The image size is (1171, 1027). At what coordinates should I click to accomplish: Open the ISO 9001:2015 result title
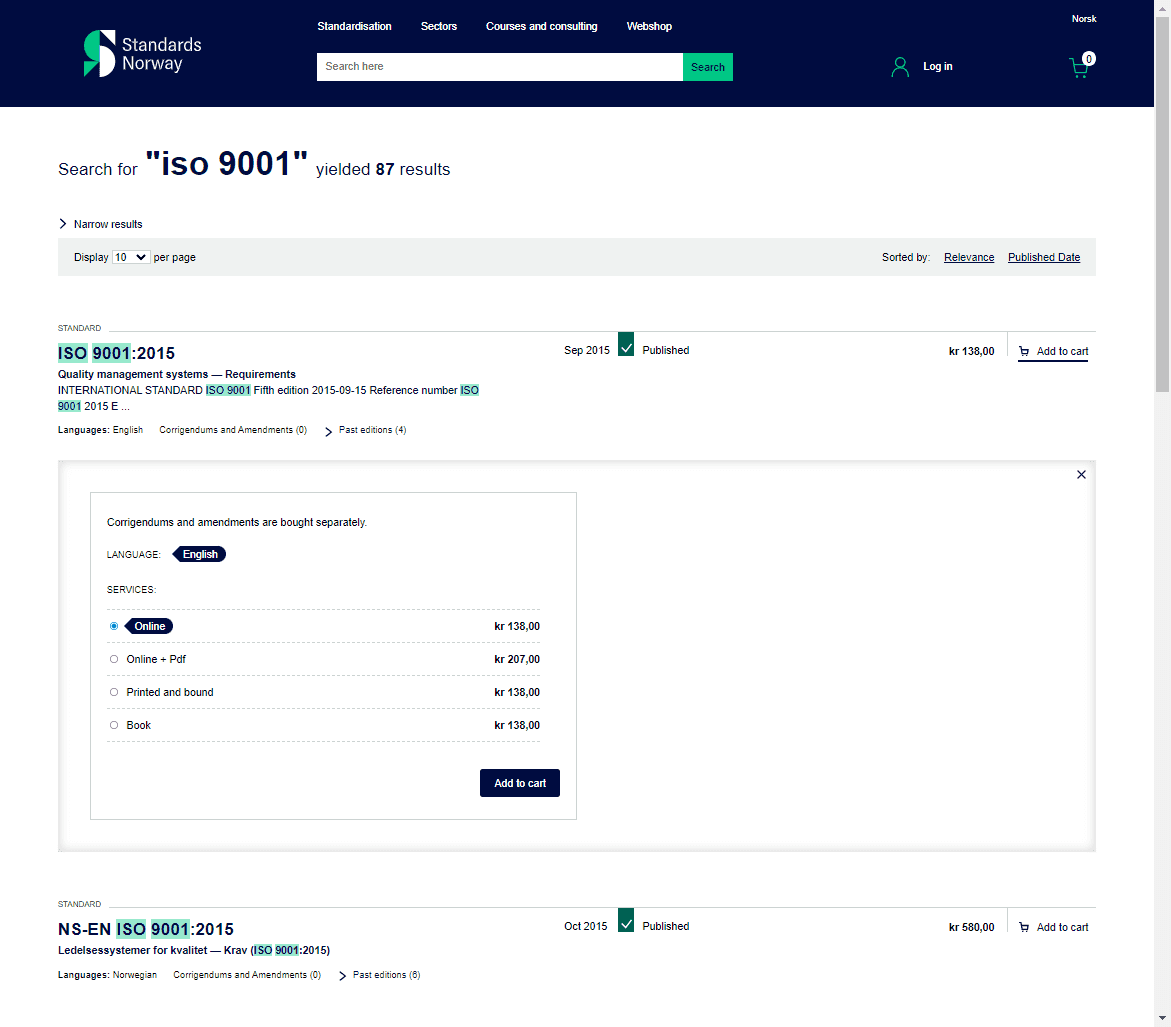117,353
